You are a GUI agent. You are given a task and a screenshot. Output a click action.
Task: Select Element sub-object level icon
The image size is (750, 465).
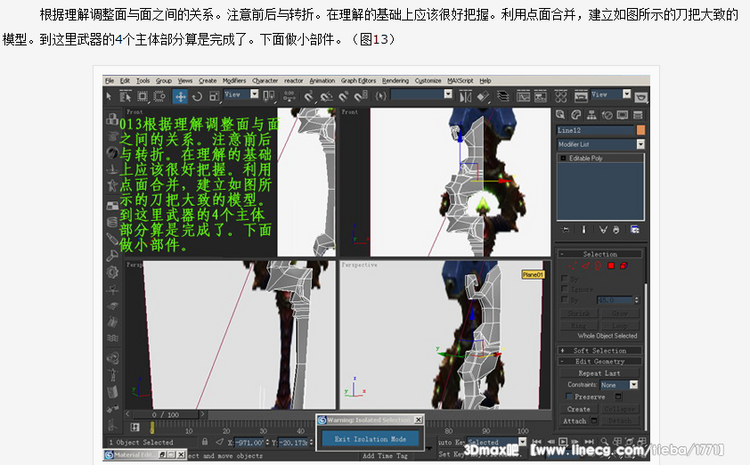click(624, 266)
